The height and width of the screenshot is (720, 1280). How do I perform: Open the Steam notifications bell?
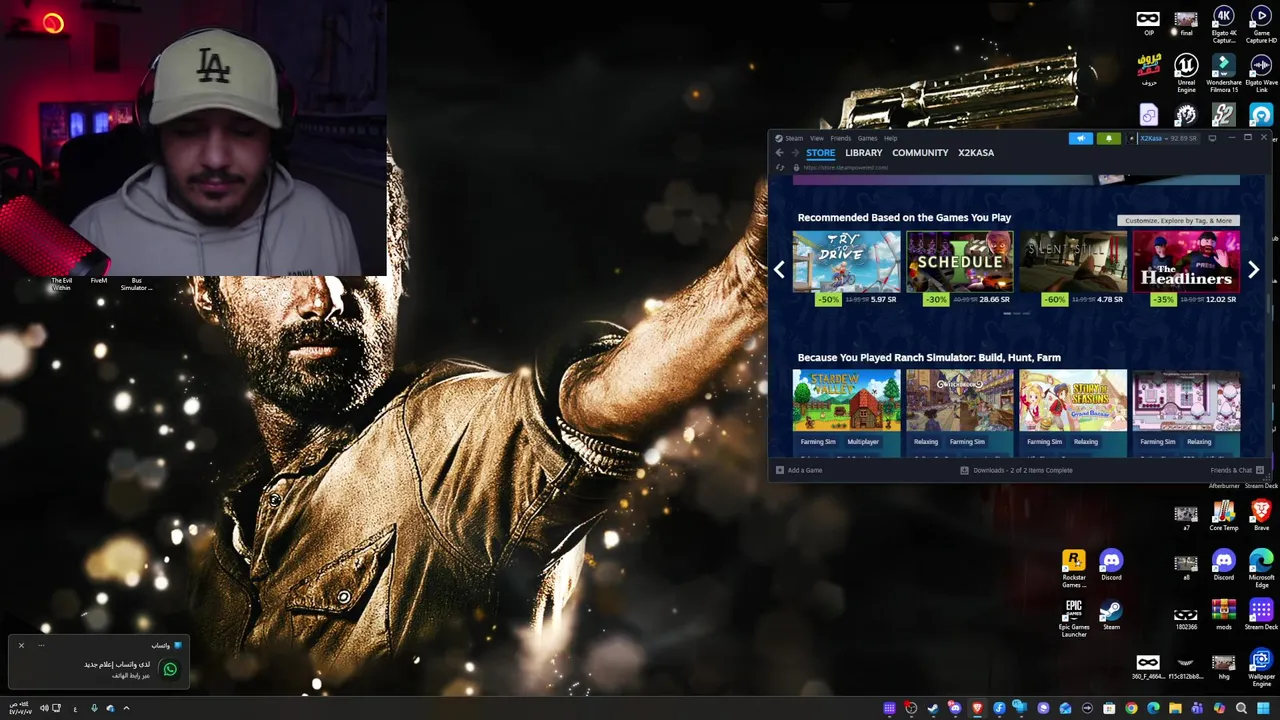(x=1108, y=138)
